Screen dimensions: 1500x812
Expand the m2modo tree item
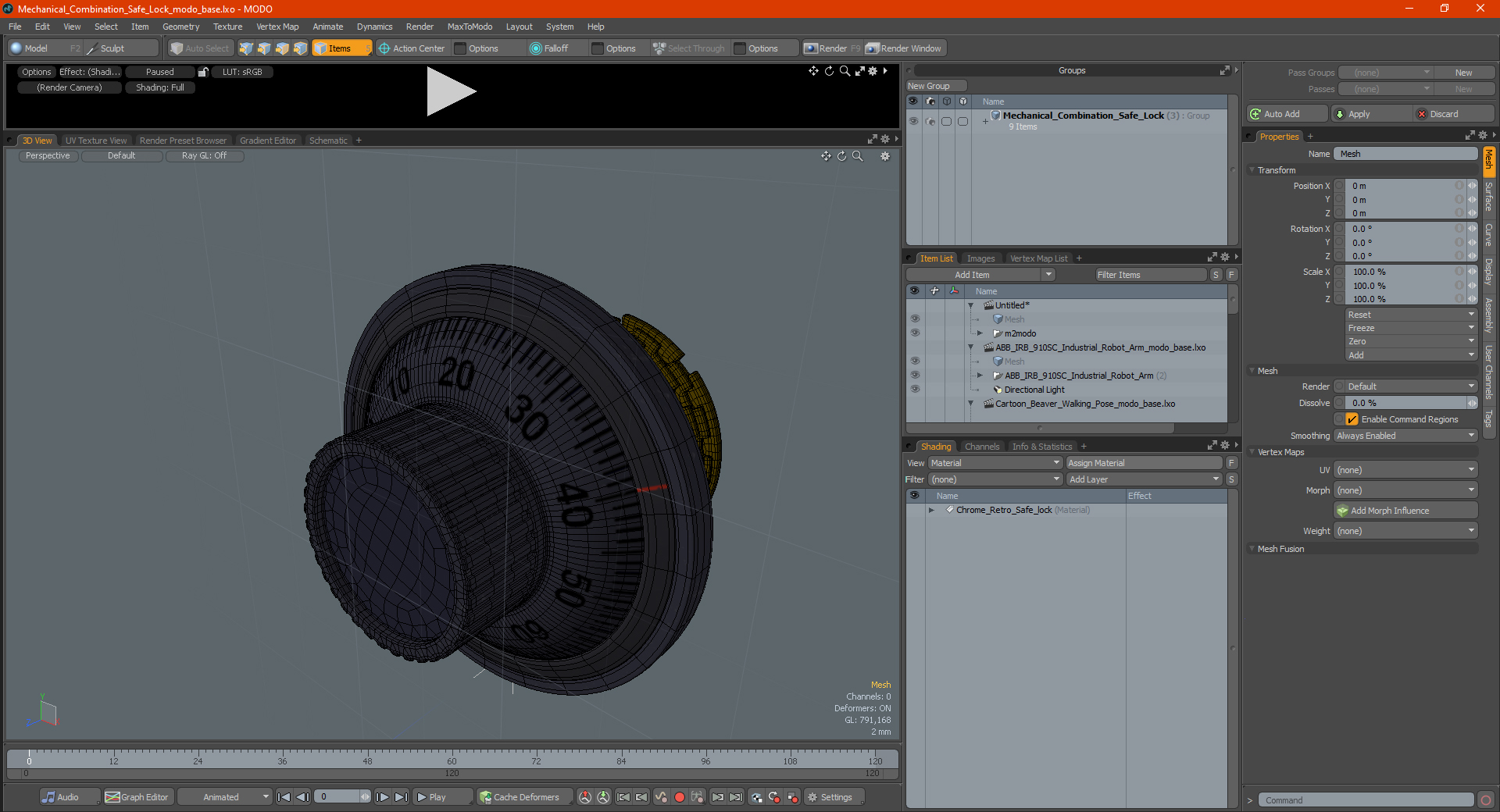(980, 333)
